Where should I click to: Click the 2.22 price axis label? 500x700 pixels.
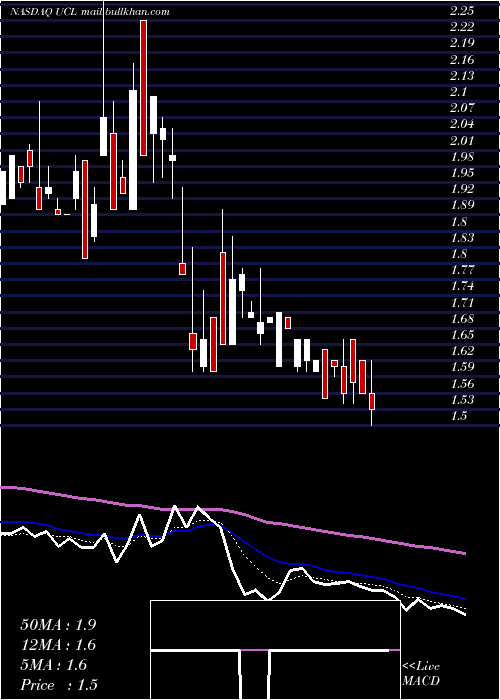point(462,27)
